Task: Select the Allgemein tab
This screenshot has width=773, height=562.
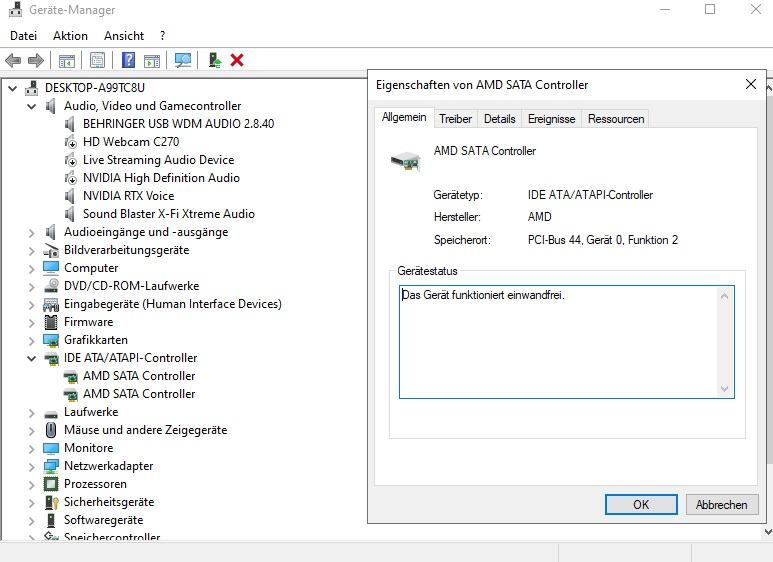Action: coord(404,117)
